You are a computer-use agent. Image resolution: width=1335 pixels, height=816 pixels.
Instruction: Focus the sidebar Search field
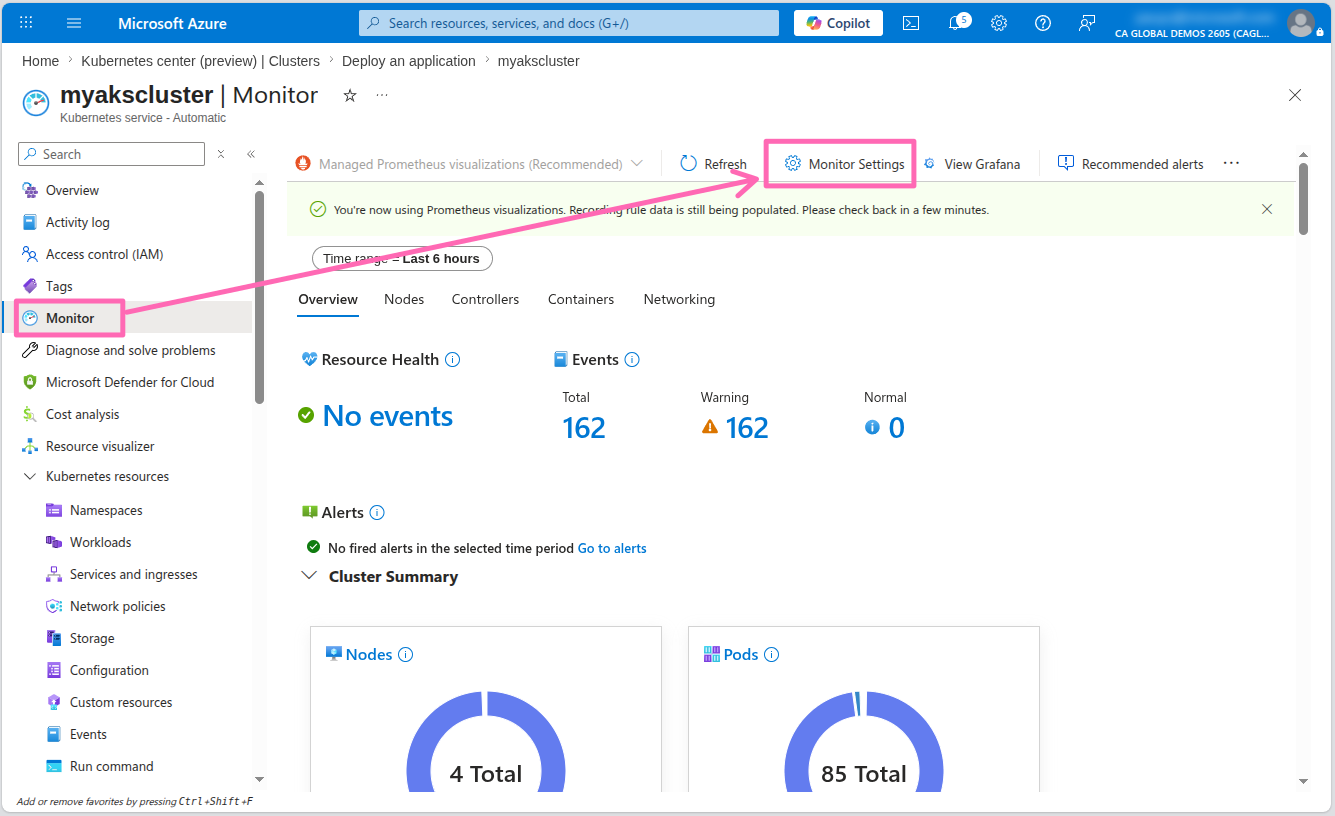point(111,154)
